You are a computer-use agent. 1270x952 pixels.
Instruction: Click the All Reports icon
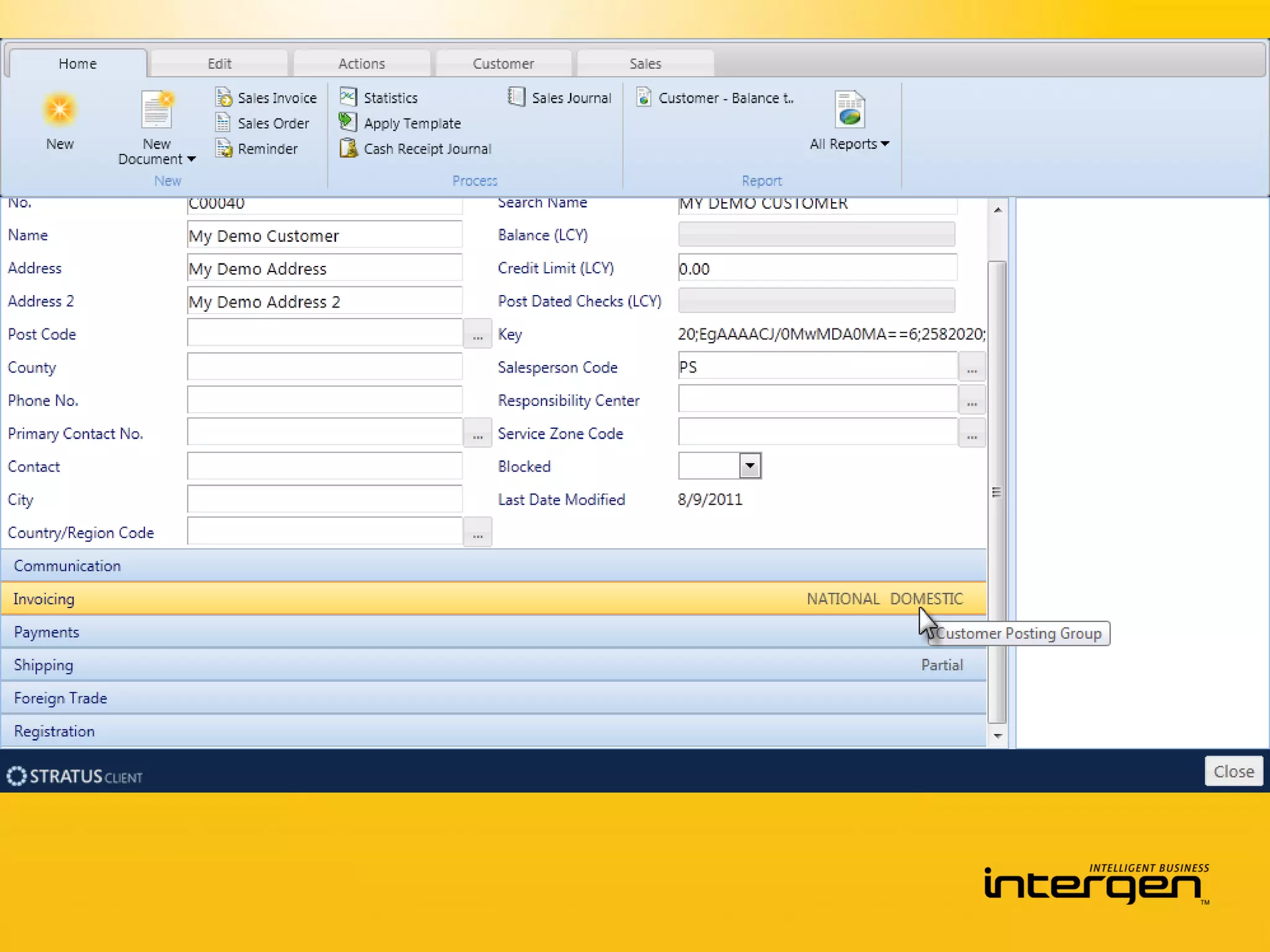(850, 109)
